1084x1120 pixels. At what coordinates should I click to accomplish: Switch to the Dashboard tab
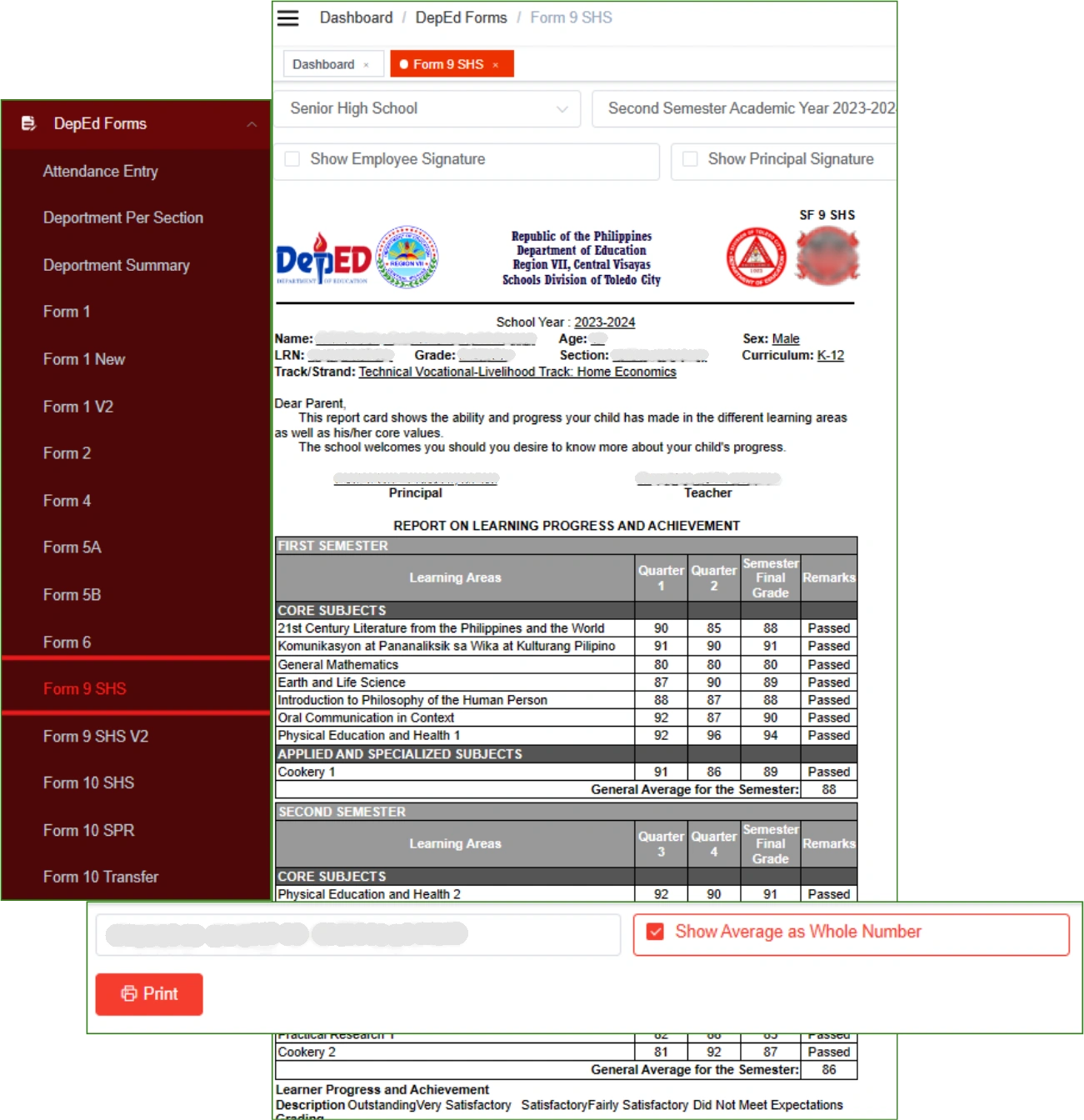click(323, 64)
